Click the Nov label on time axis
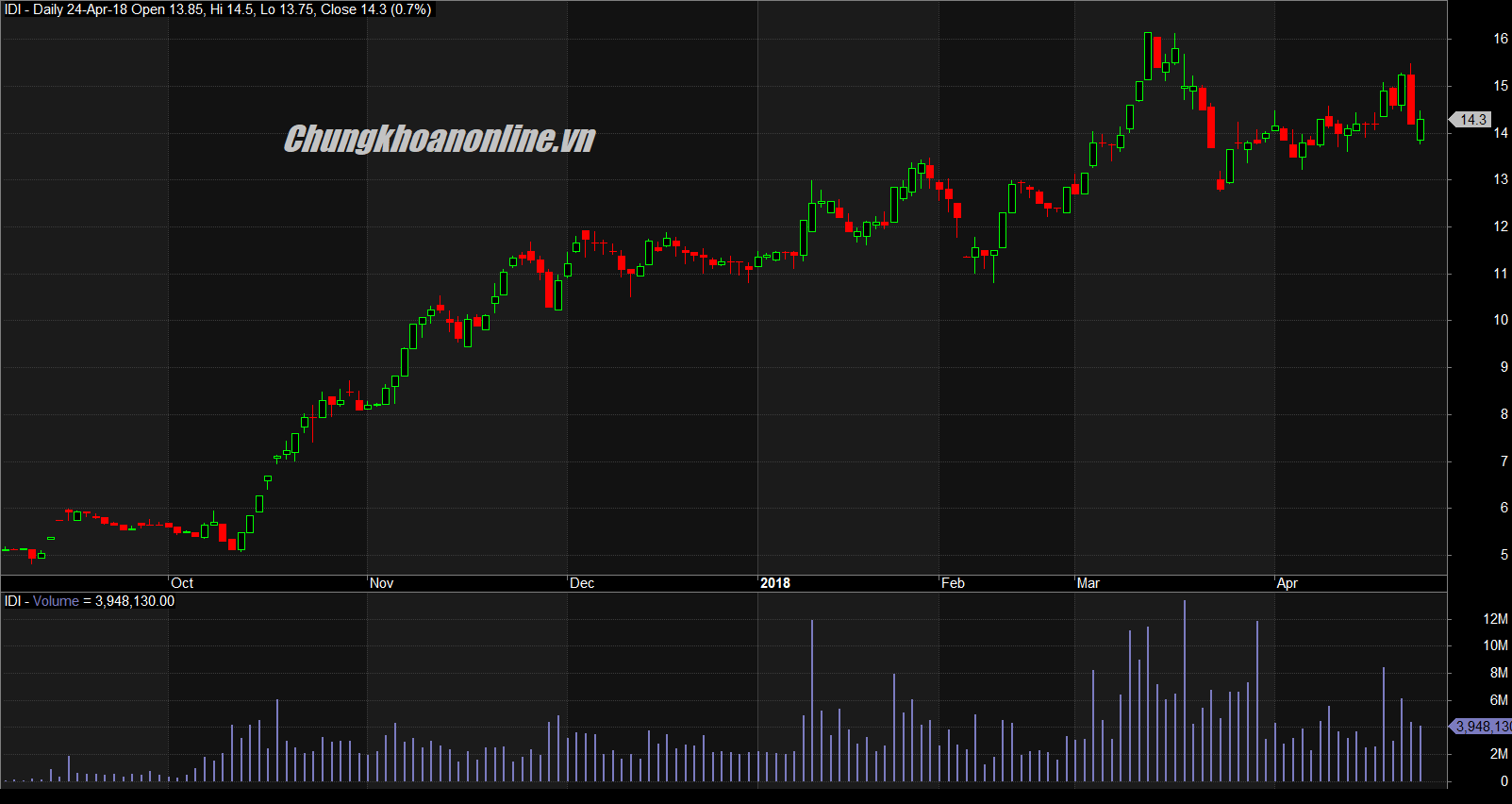1512x804 pixels. click(381, 583)
